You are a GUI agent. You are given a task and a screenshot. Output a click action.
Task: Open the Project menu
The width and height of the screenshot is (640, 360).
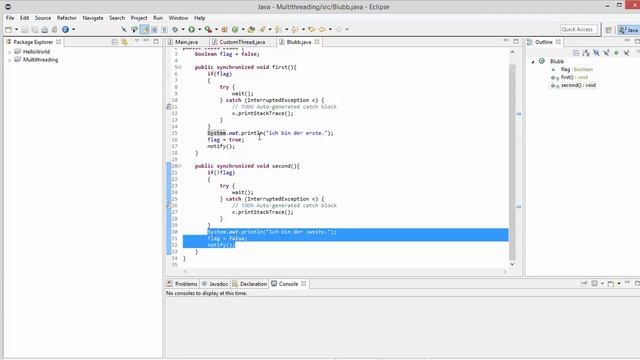coord(139,18)
